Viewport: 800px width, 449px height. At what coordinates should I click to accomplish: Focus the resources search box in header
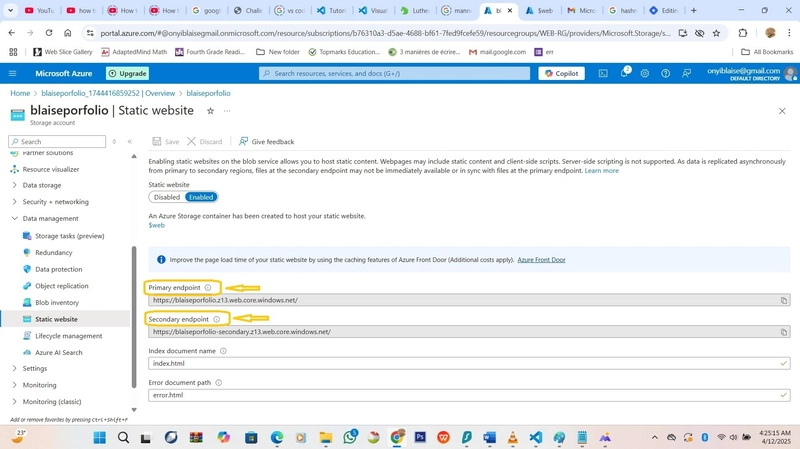[394, 73]
